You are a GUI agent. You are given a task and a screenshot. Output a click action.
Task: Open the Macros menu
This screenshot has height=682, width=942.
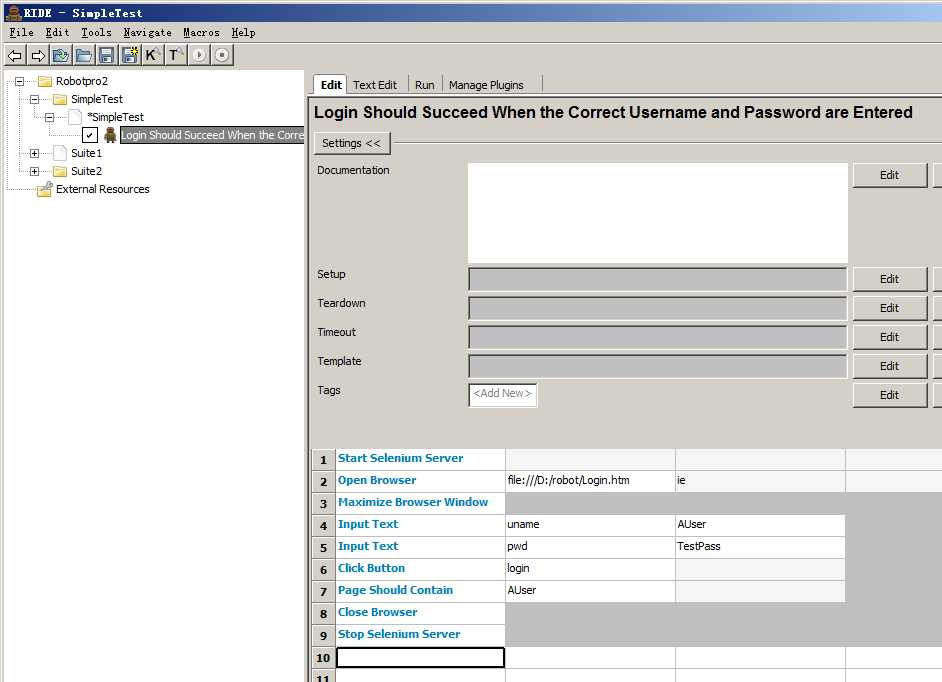(x=201, y=32)
